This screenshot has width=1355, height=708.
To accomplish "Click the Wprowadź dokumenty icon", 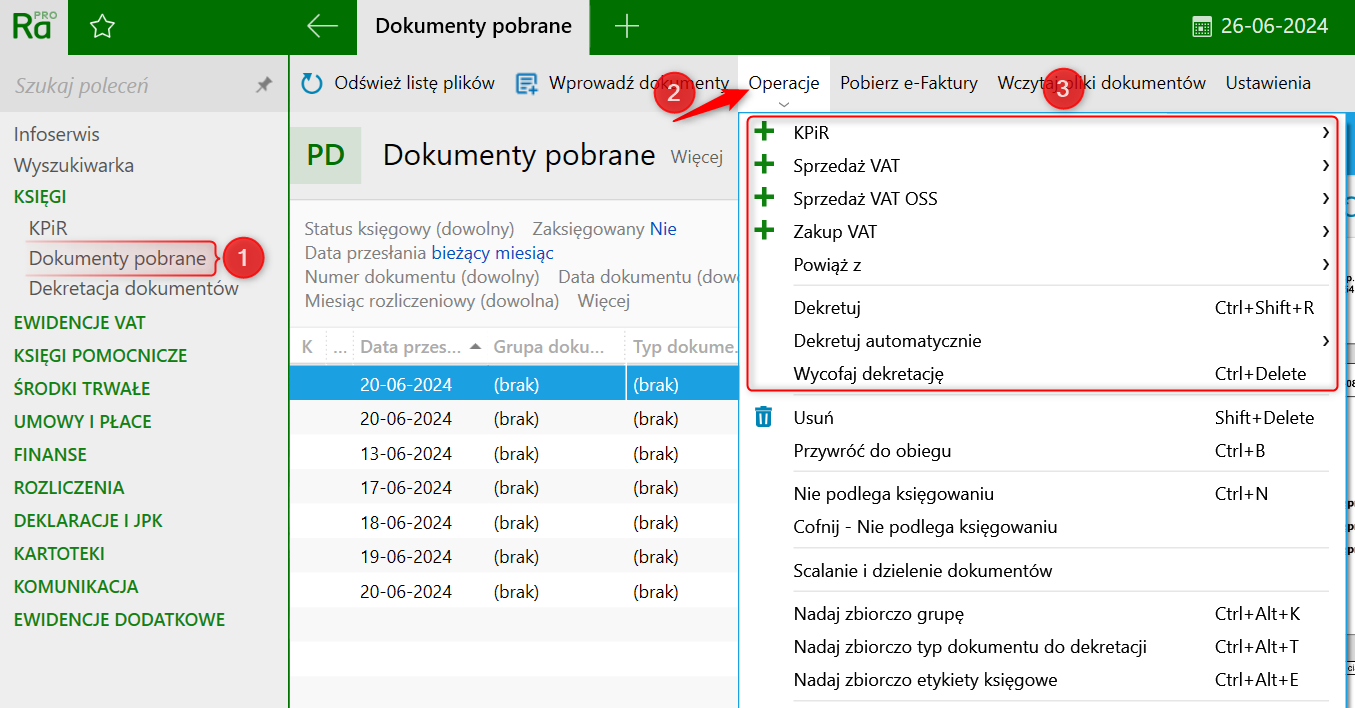I will (527, 84).
